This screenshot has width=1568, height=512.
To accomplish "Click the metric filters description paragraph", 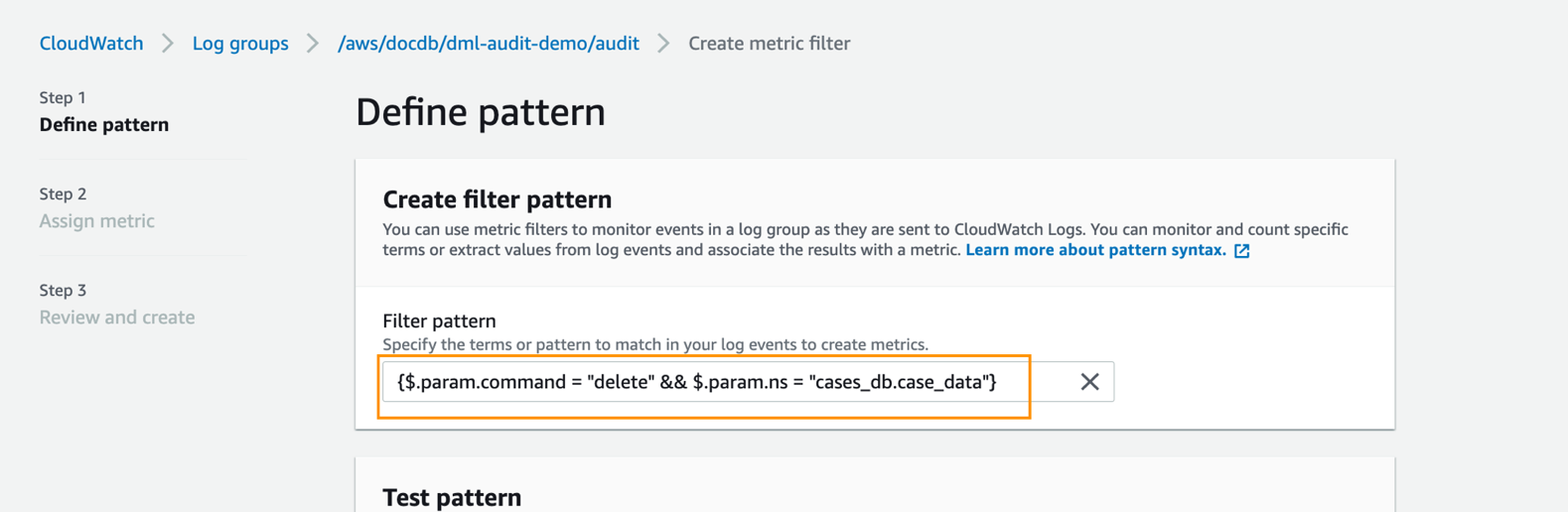I will point(864,239).
